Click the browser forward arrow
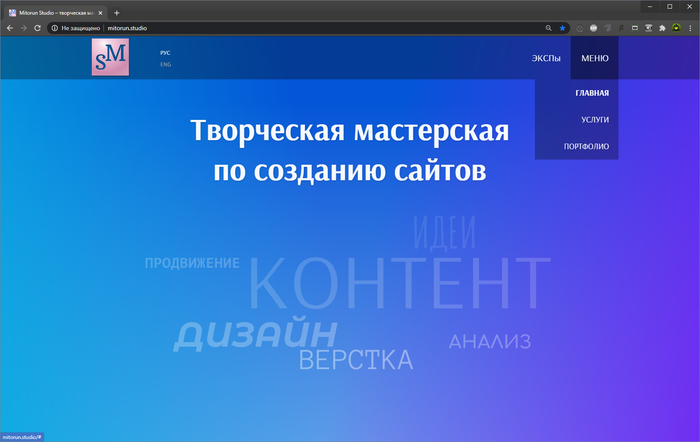Viewport: 700px width, 442px height. (24, 28)
